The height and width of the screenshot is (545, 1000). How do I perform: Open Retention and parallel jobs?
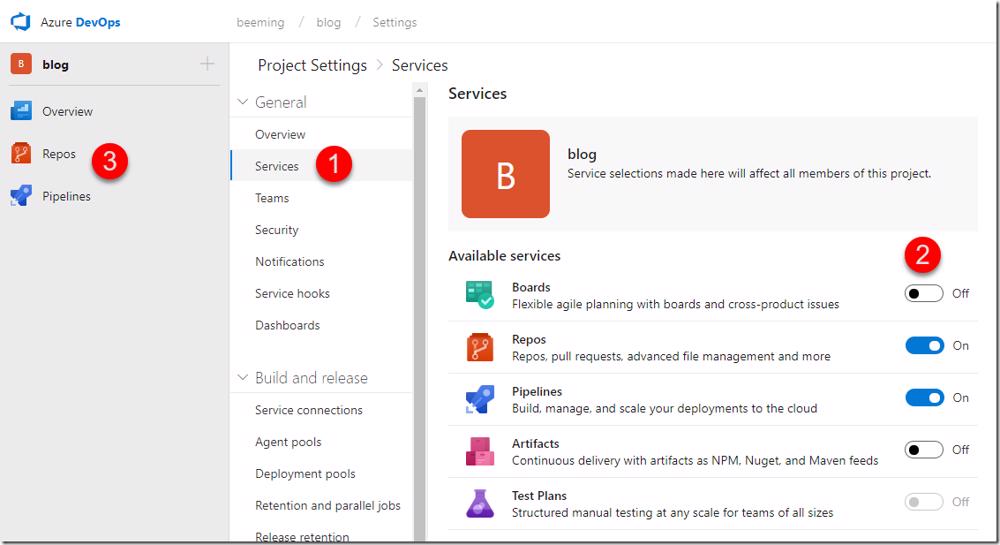tap(328, 505)
